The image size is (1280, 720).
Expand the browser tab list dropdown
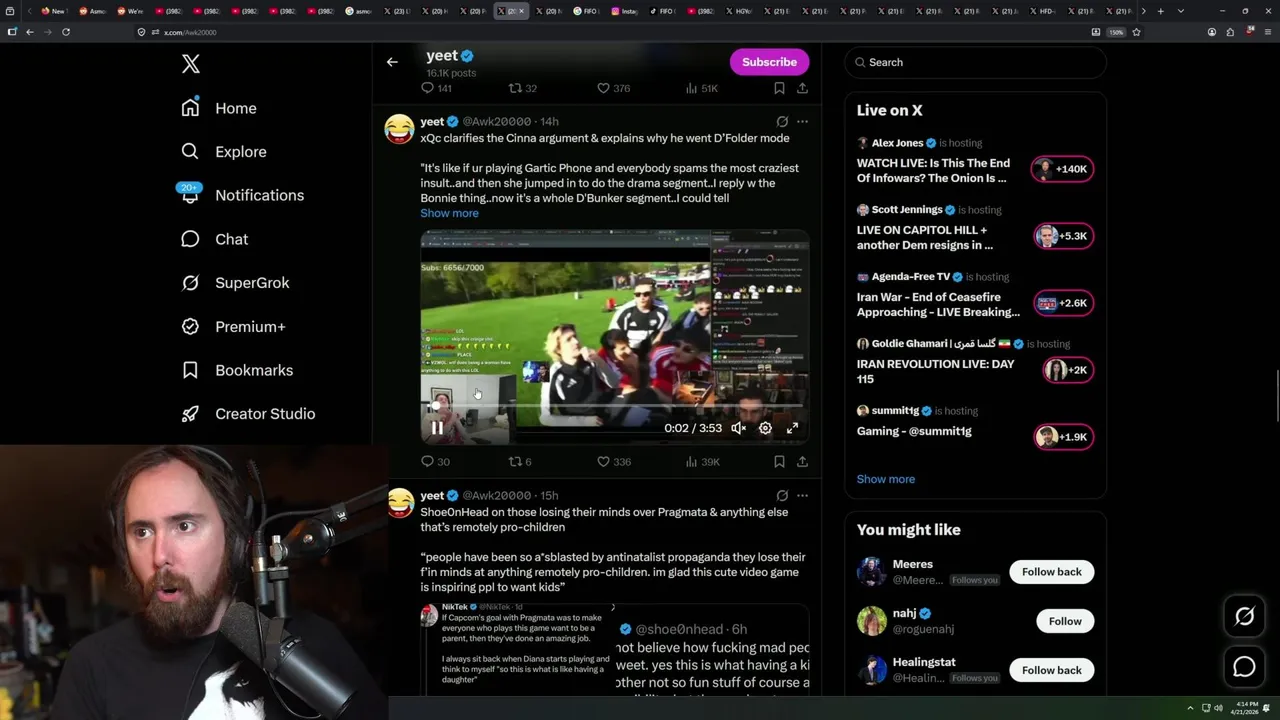pyautogui.click(x=1181, y=11)
